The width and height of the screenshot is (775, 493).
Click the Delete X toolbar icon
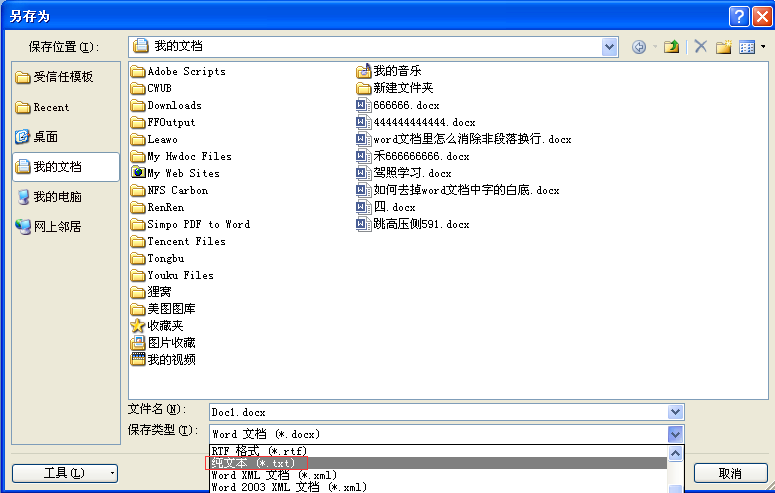coord(700,47)
